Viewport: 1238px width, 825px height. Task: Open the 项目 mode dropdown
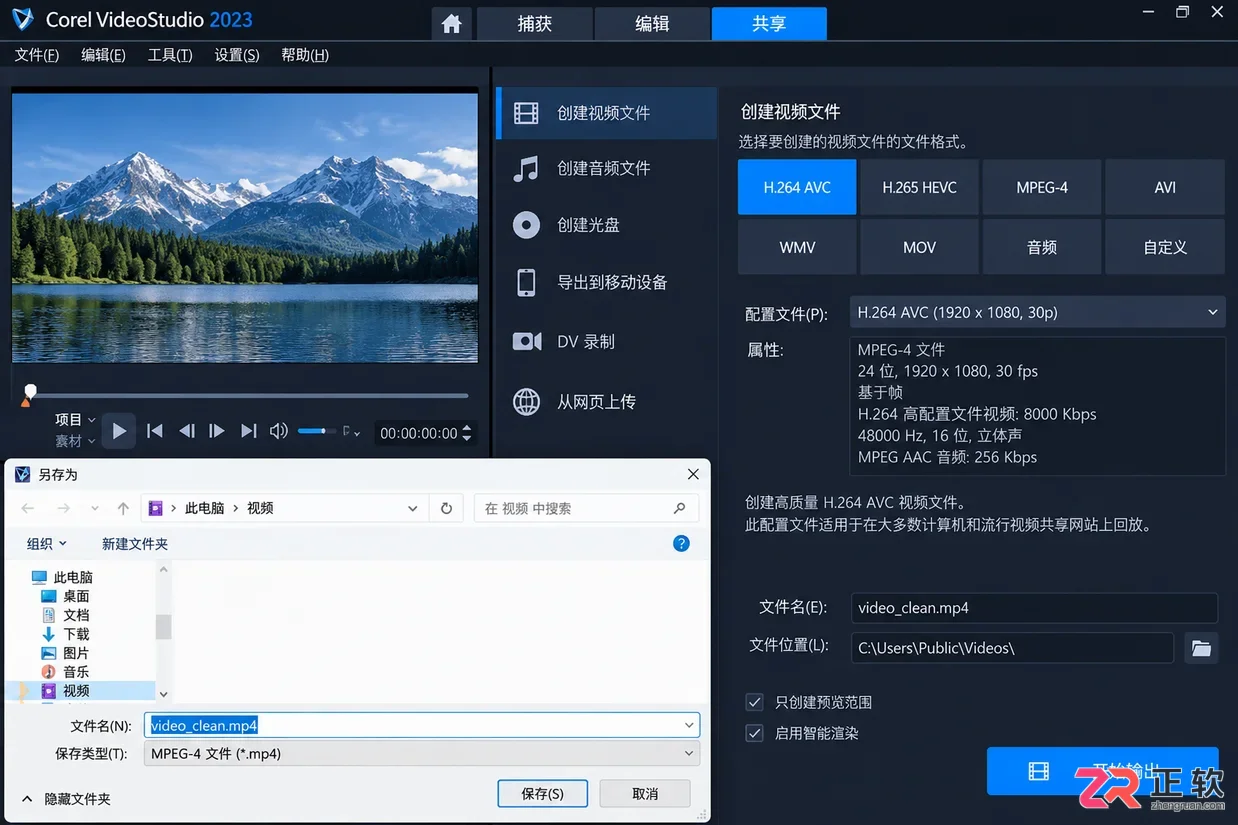[75, 420]
